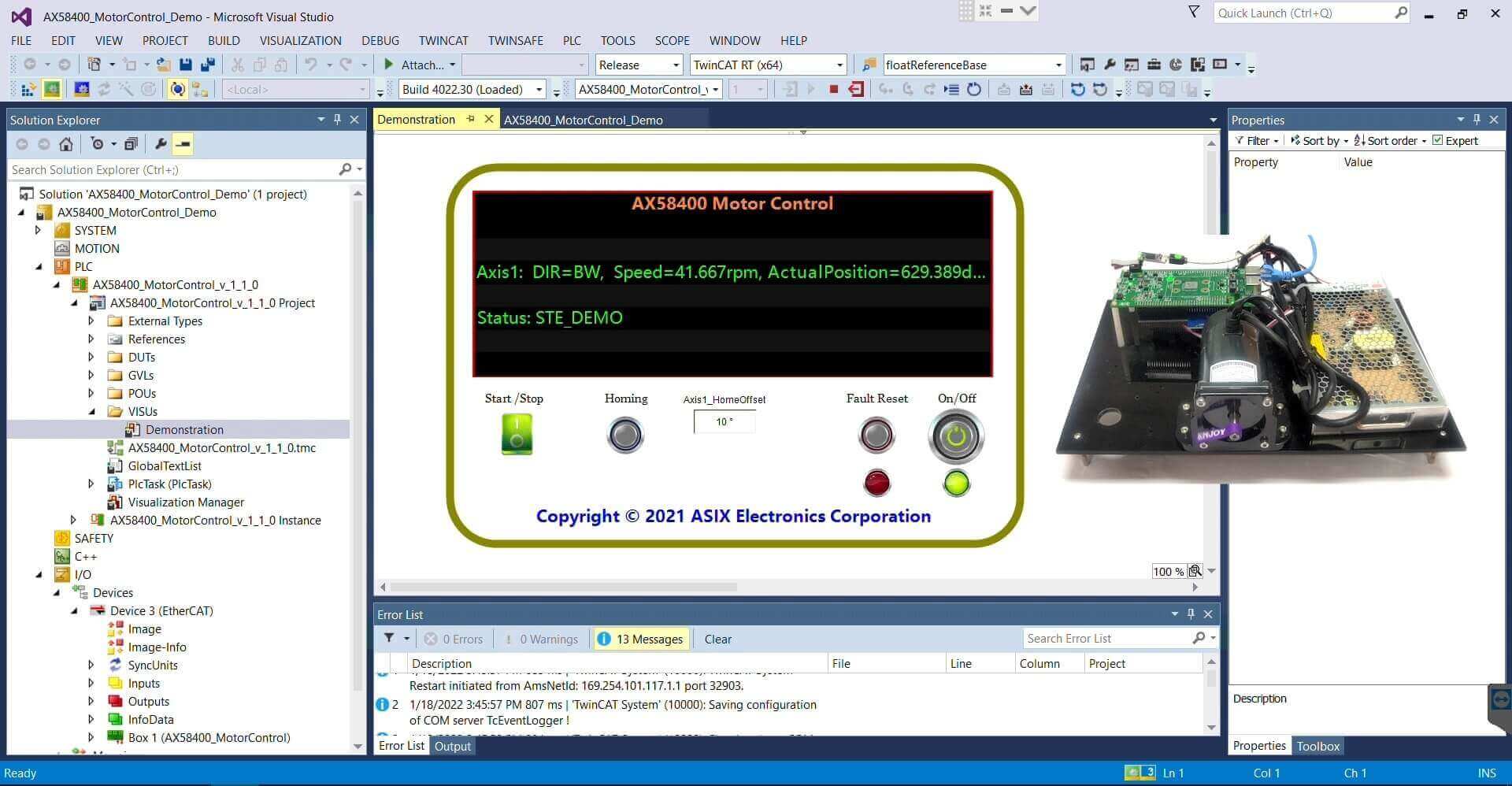
Task: Click the Home icon in Solution Explorer
Action: click(66, 144)
